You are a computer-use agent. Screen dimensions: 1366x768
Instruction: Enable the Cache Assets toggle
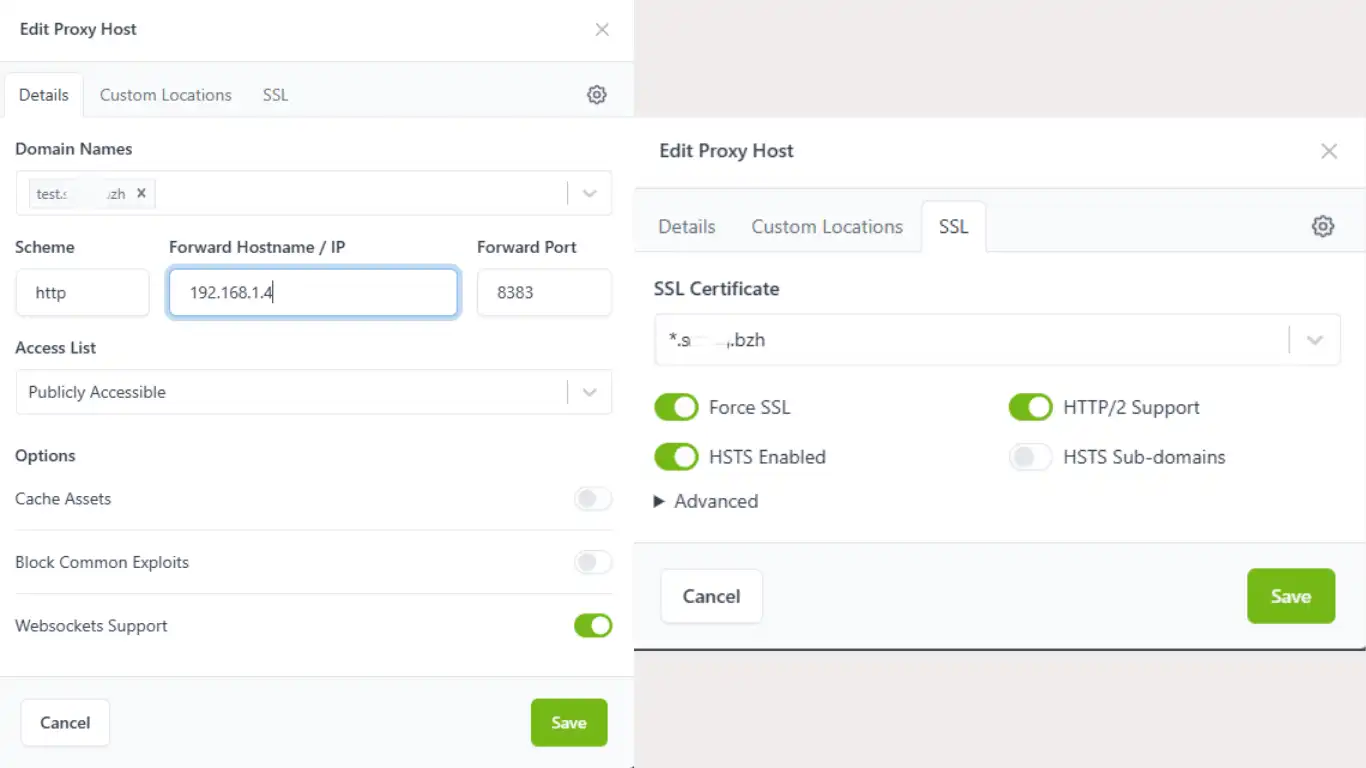[593, 499]
